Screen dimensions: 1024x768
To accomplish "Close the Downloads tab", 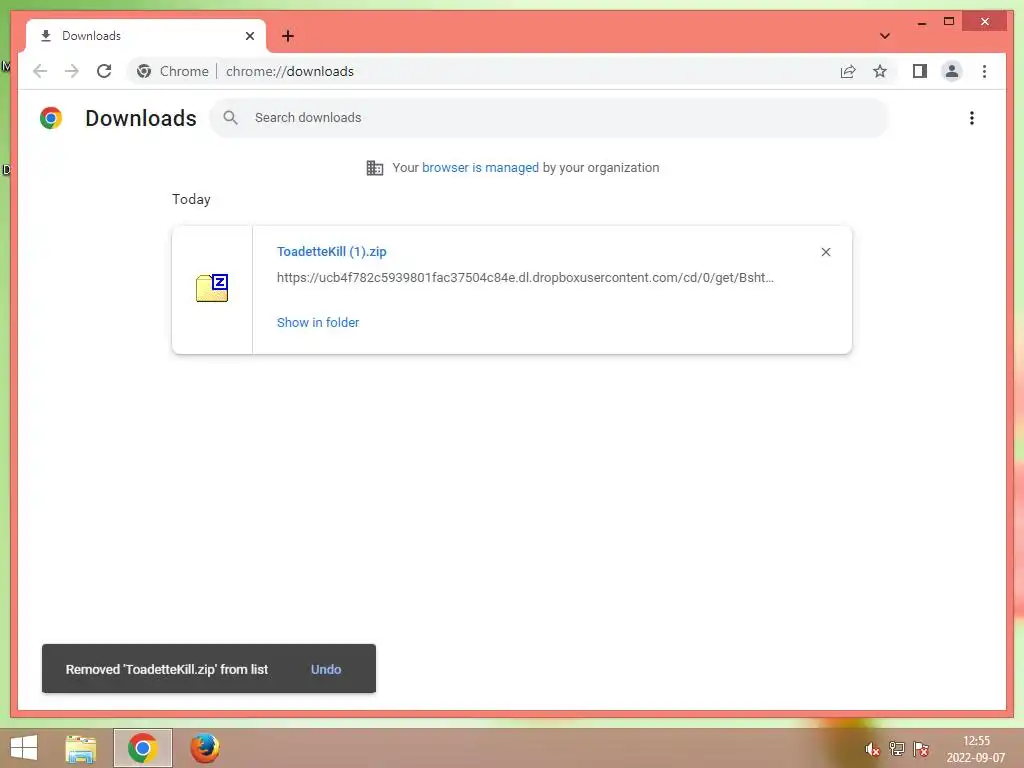I will coord(249,36).
